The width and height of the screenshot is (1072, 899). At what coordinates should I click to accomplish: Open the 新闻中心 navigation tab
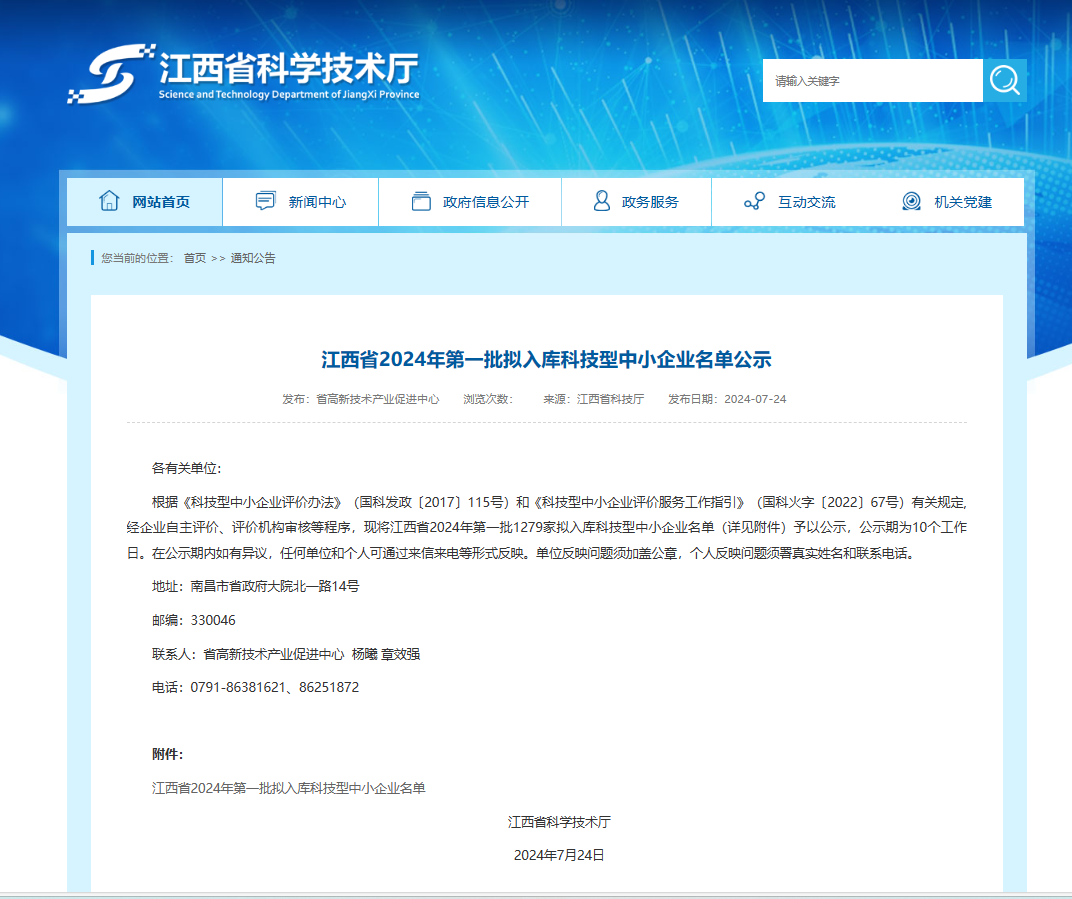(x=317, y=202)
